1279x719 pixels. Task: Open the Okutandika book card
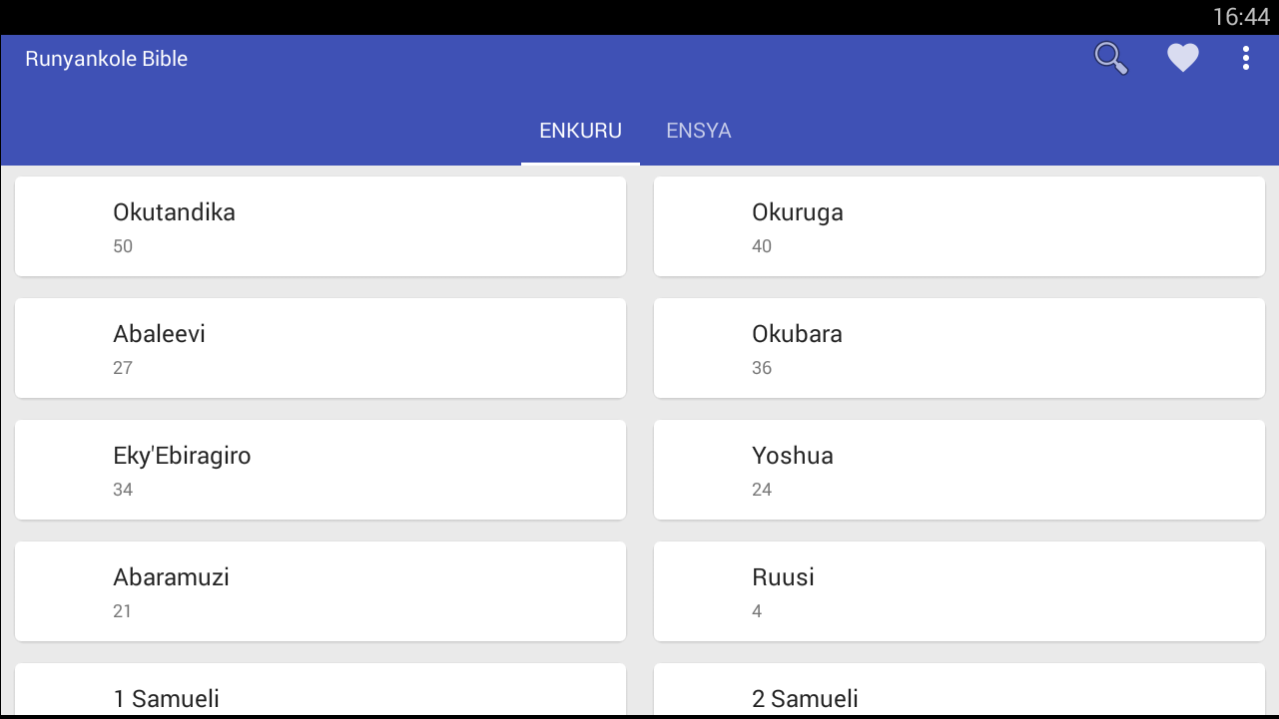(320, 226)
